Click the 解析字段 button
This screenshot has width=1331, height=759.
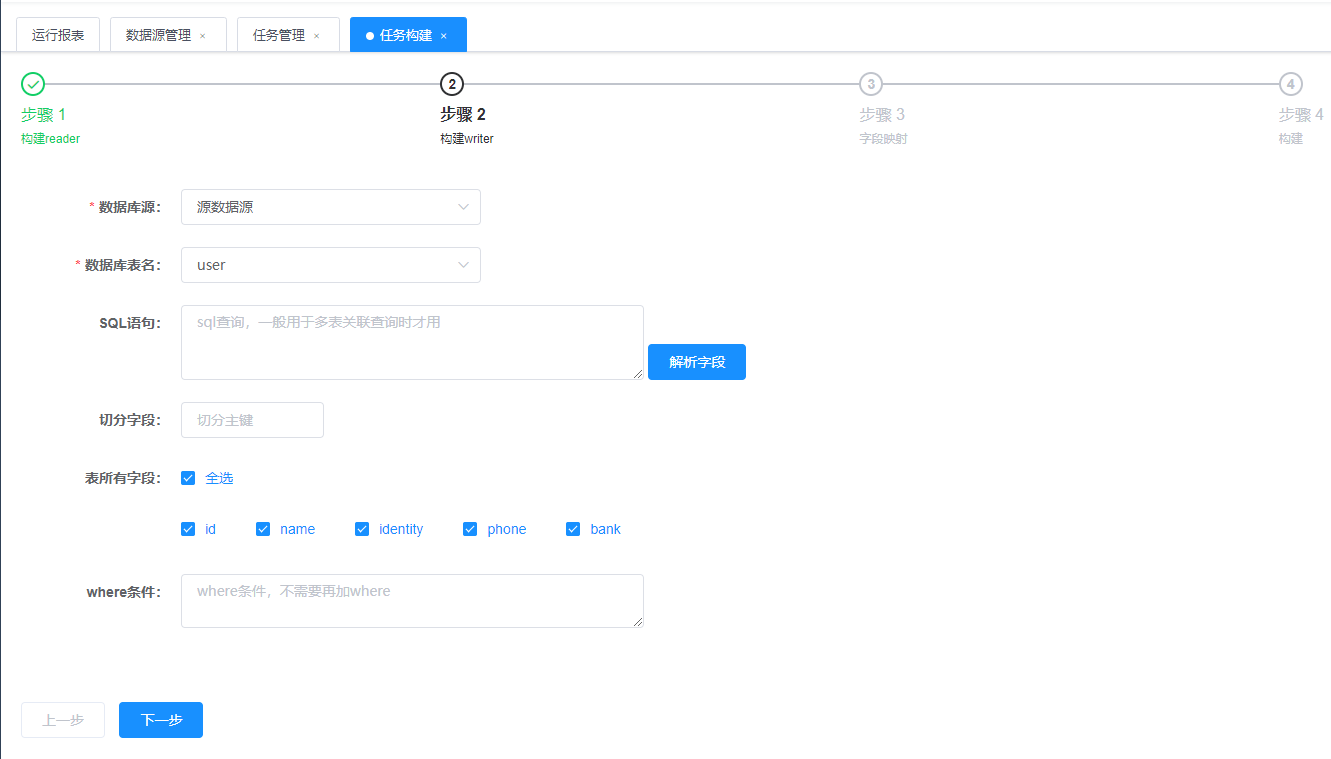tap(697, 362)
